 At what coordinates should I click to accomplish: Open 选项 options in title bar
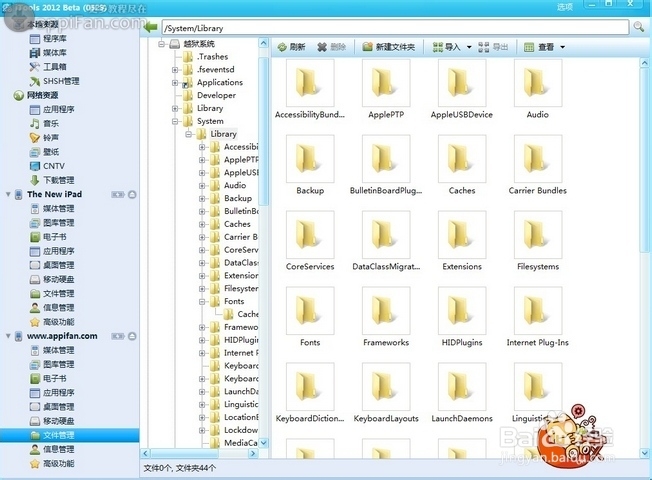(565, 7)
